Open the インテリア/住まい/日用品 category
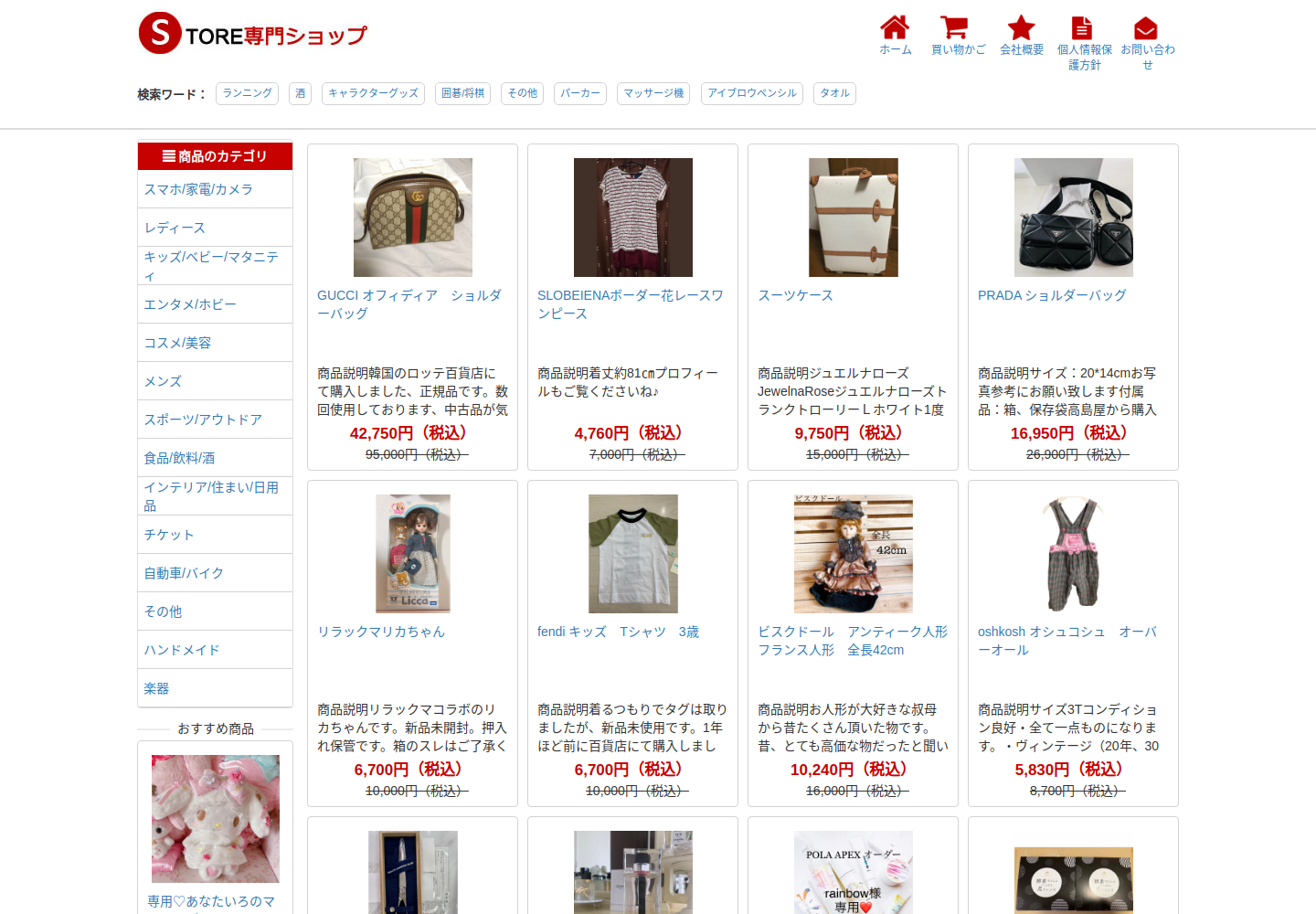1316x914 pixels. tap(215, 496)
